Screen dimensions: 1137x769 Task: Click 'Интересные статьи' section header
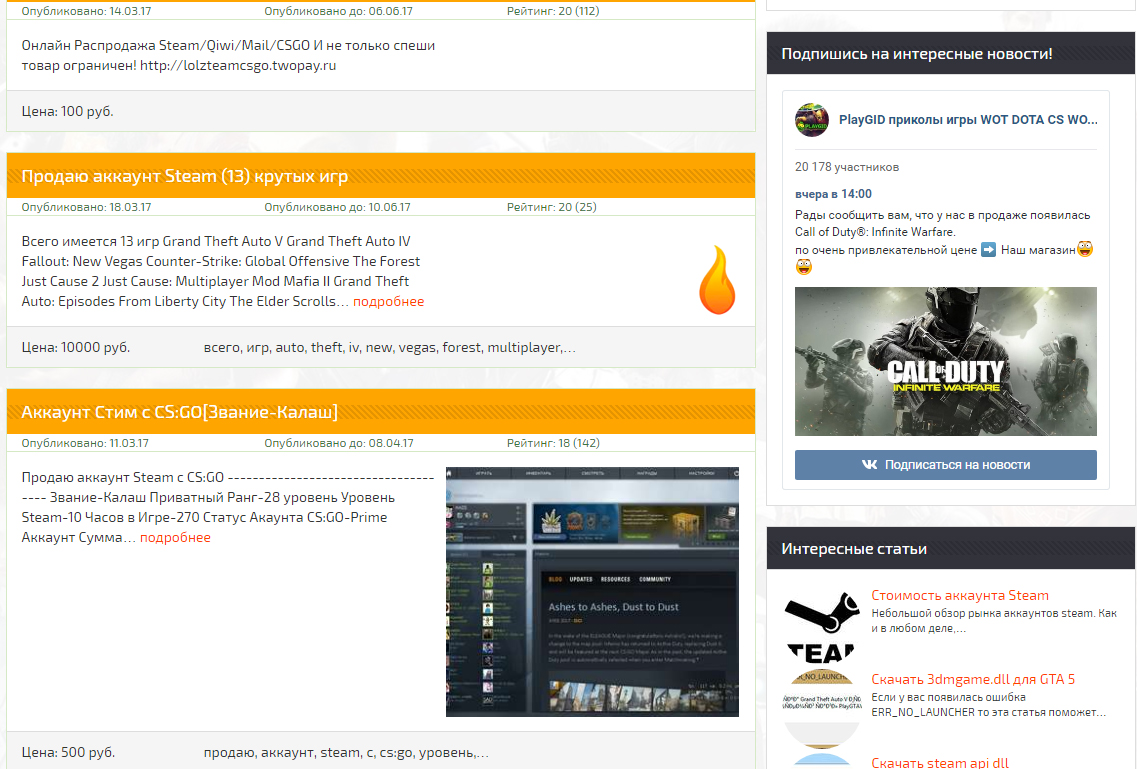(854, 549)
